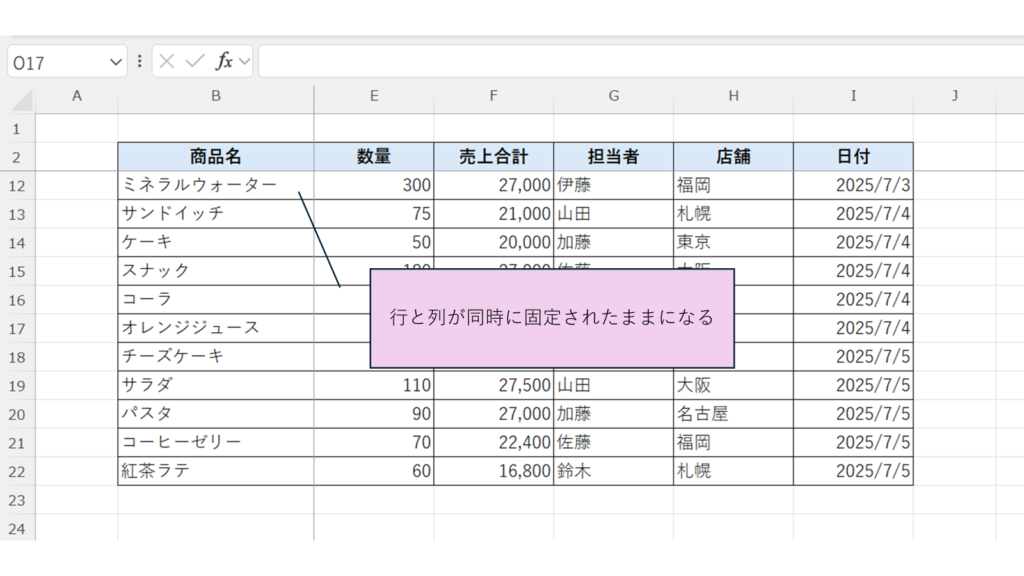Select column B header
The image size is (1024, 576).
[x=215, y=96]
